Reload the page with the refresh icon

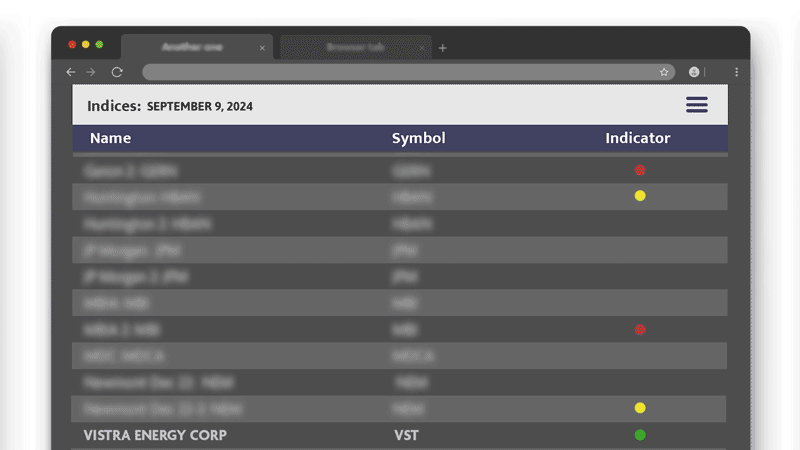point(117,72)
